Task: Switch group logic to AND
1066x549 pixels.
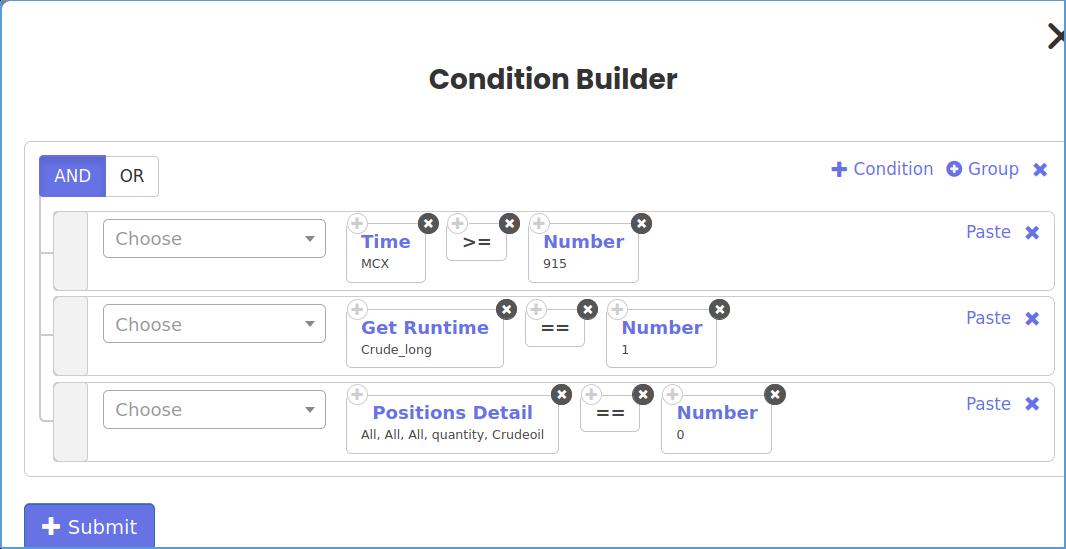Action: [72, 176]
